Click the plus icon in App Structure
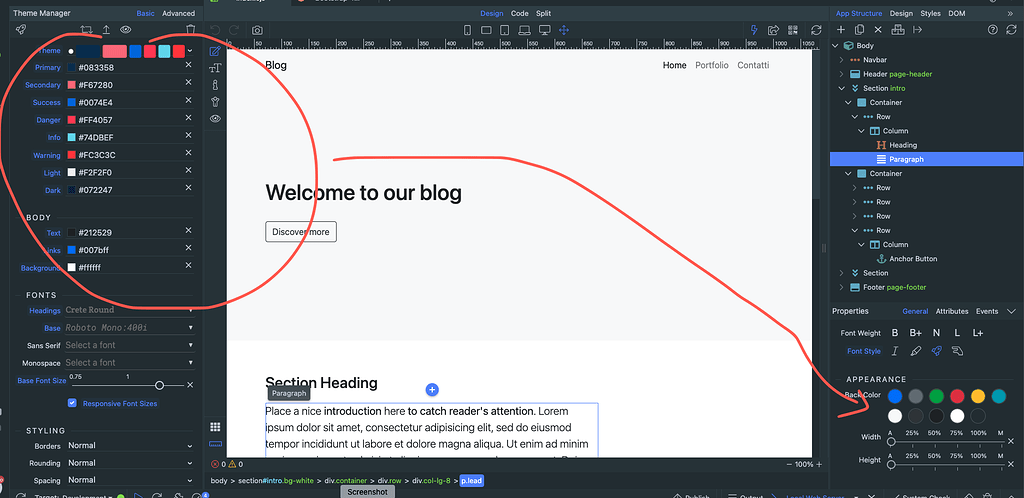 (840, 30)
